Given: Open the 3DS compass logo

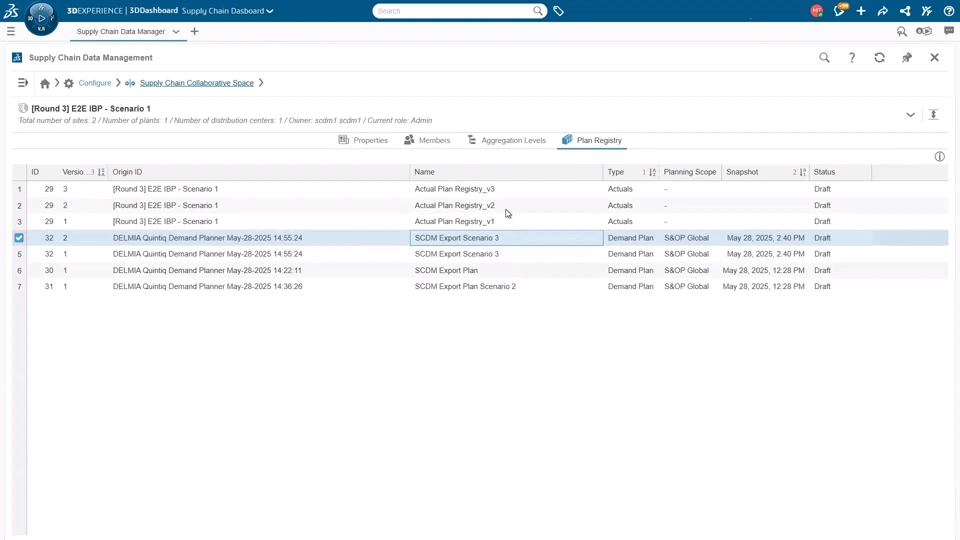Looking at the screenshot, I should (11, 10).
